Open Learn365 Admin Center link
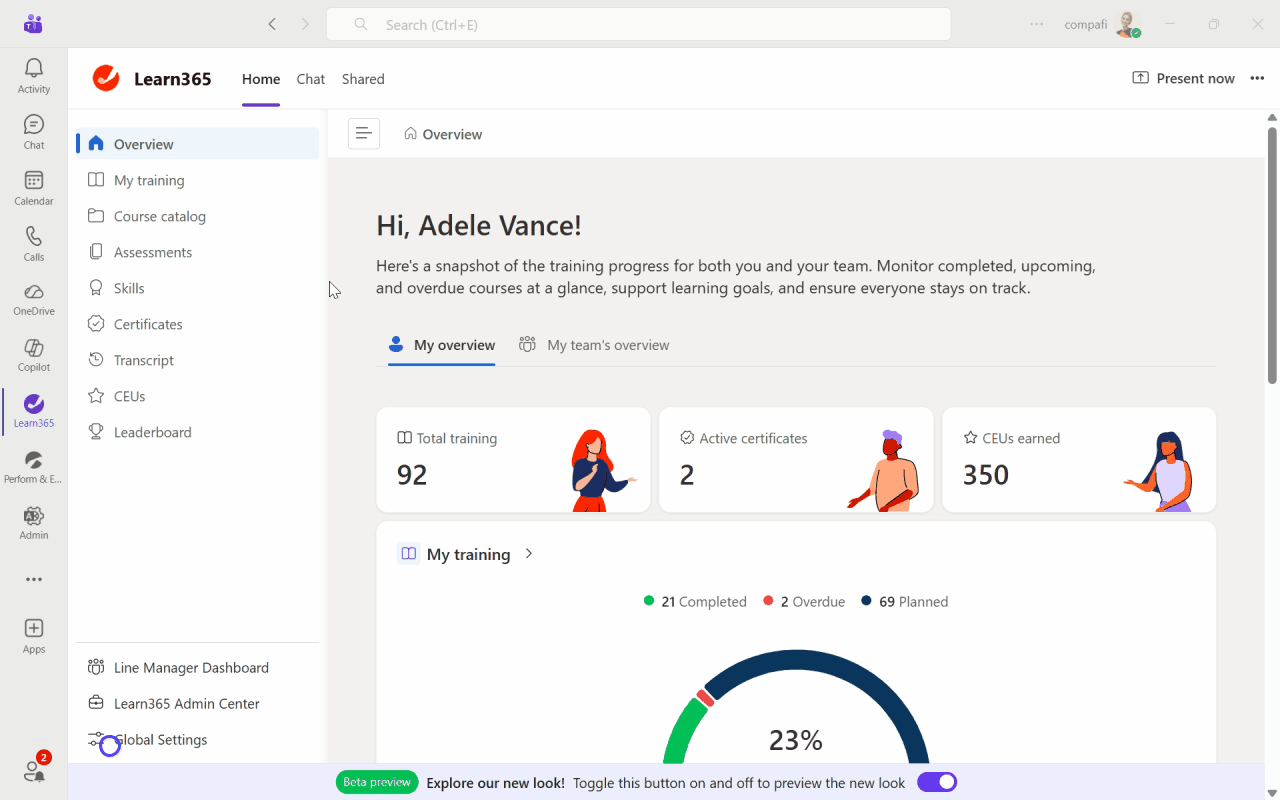 click(186, 703)
